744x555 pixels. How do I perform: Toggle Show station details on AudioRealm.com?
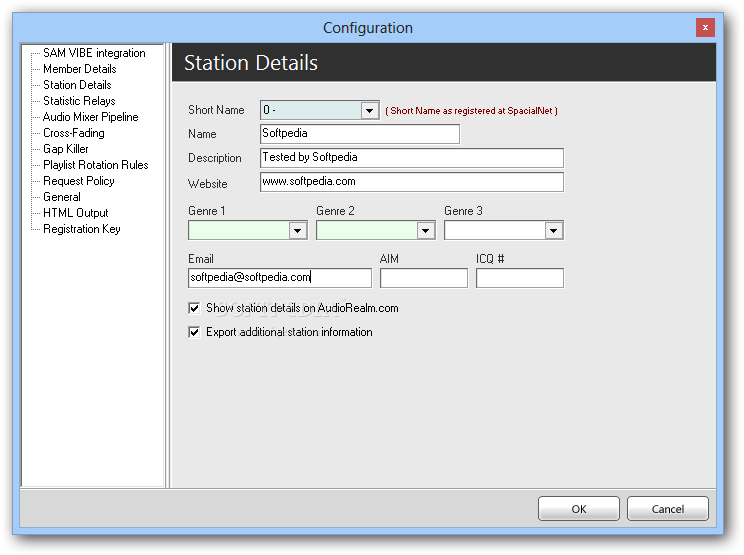pyautogui.click(x=194, y=308)
